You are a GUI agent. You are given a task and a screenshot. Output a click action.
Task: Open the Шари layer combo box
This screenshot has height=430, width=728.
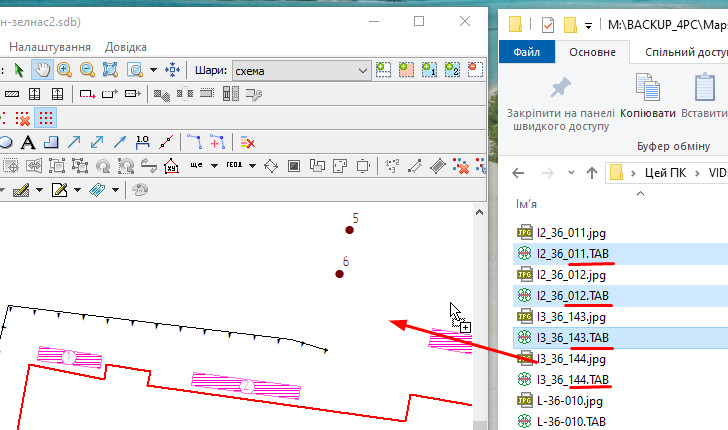[x=301, y=70]
